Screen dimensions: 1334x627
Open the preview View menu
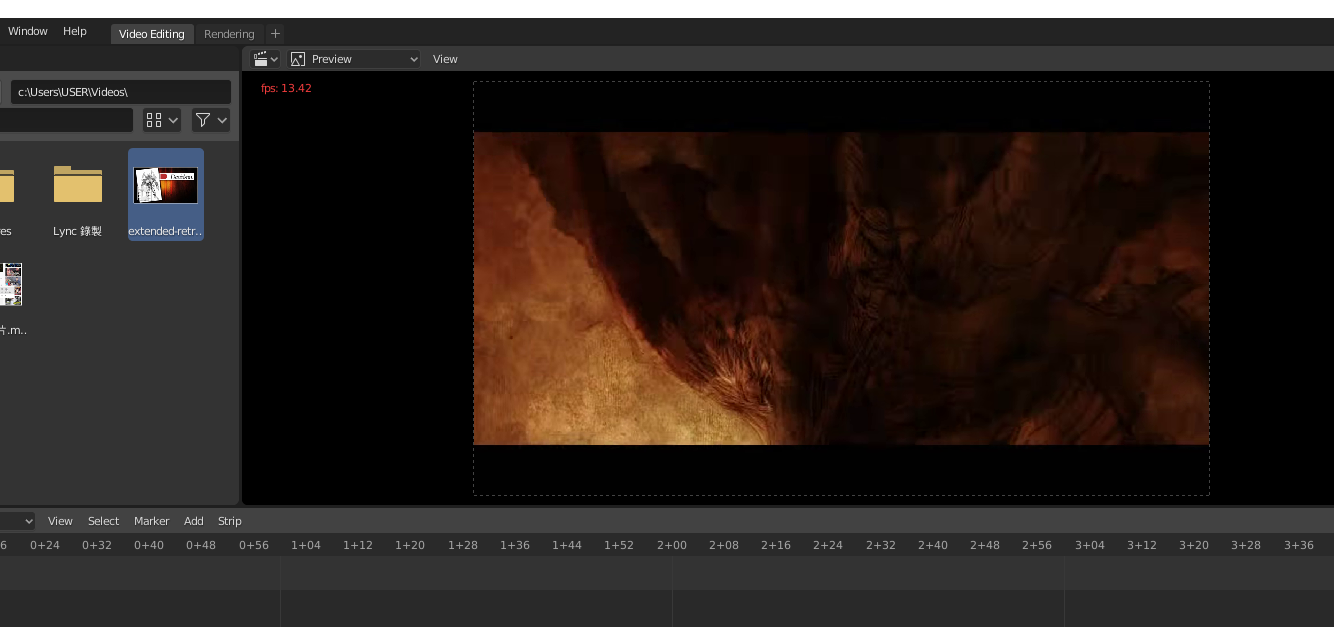click(x=445, y=59)
